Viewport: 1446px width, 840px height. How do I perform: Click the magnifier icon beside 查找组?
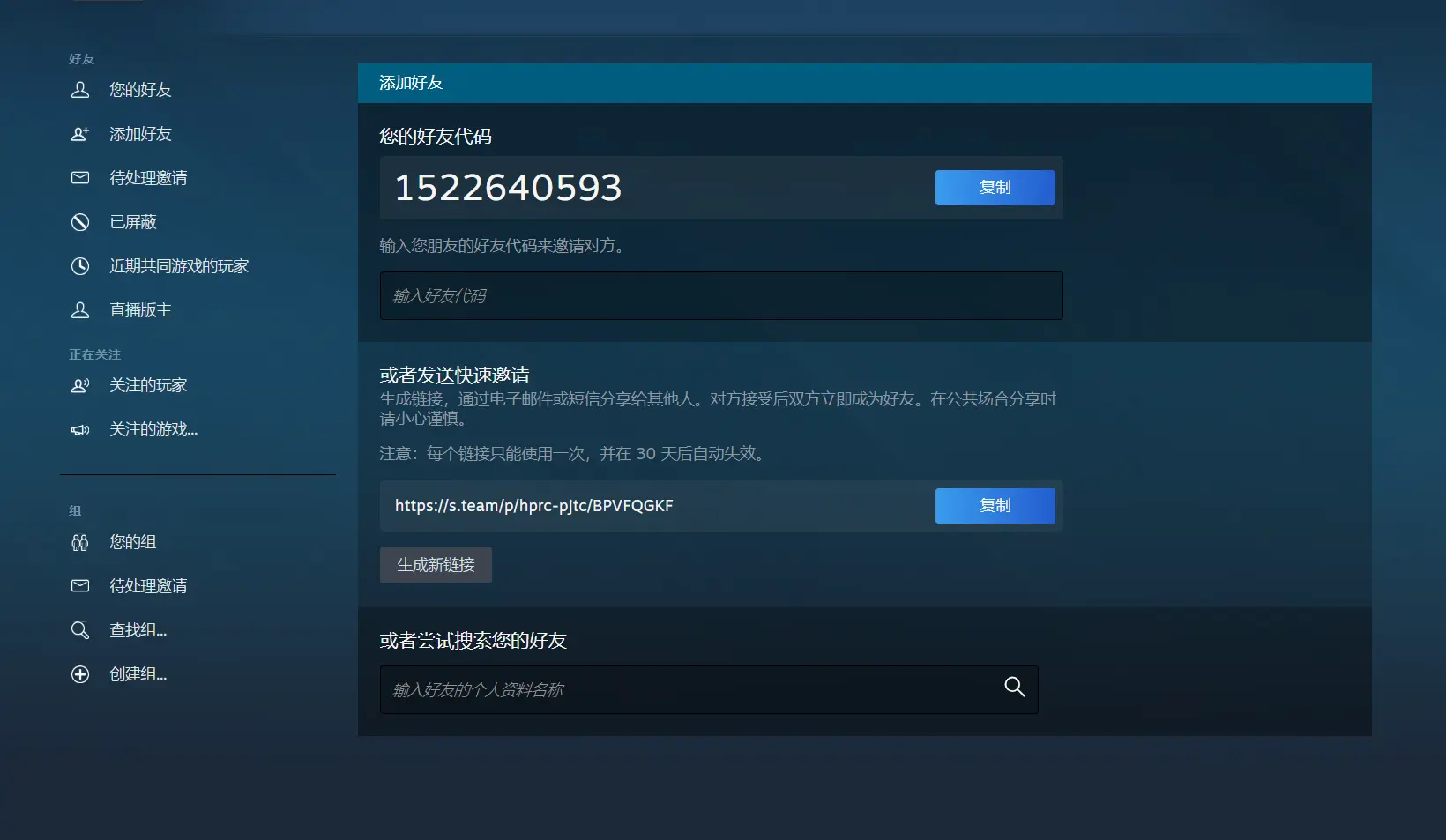(80, 630)
